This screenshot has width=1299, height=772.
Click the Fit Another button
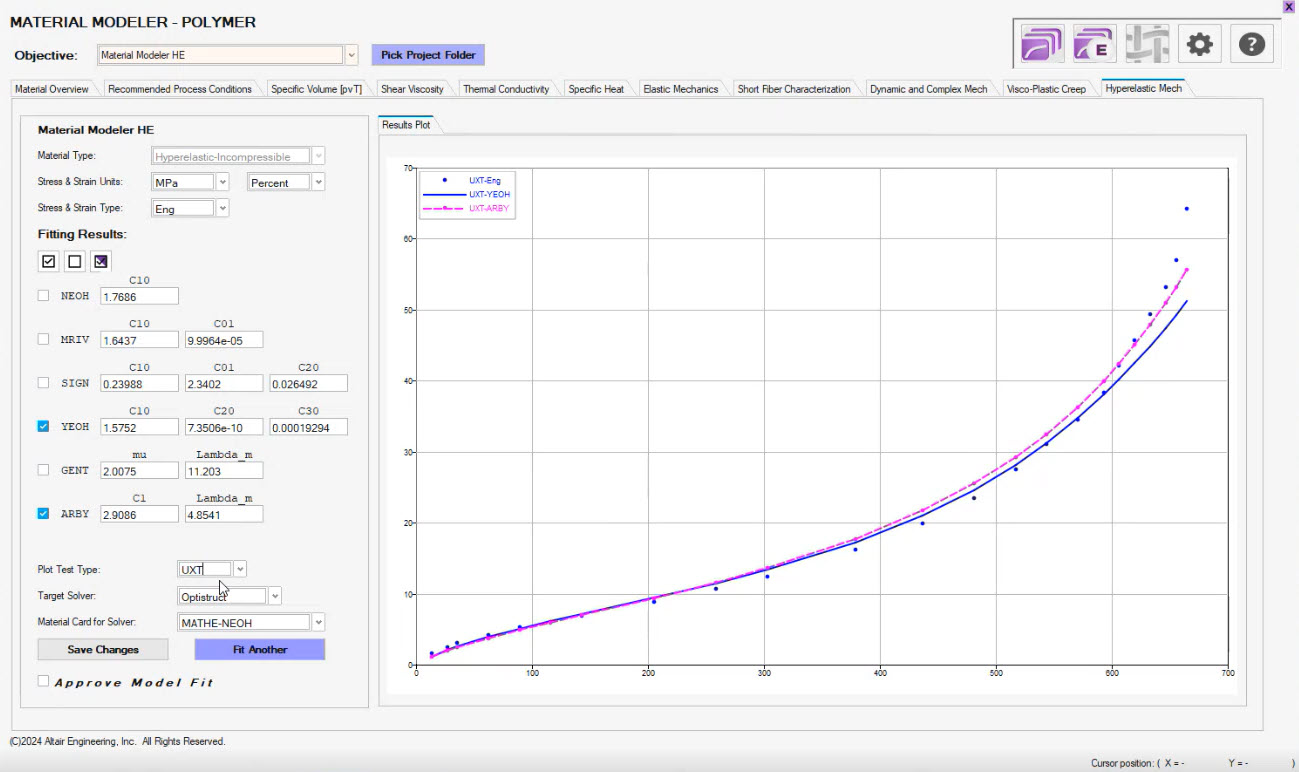[x=260, y=650]
